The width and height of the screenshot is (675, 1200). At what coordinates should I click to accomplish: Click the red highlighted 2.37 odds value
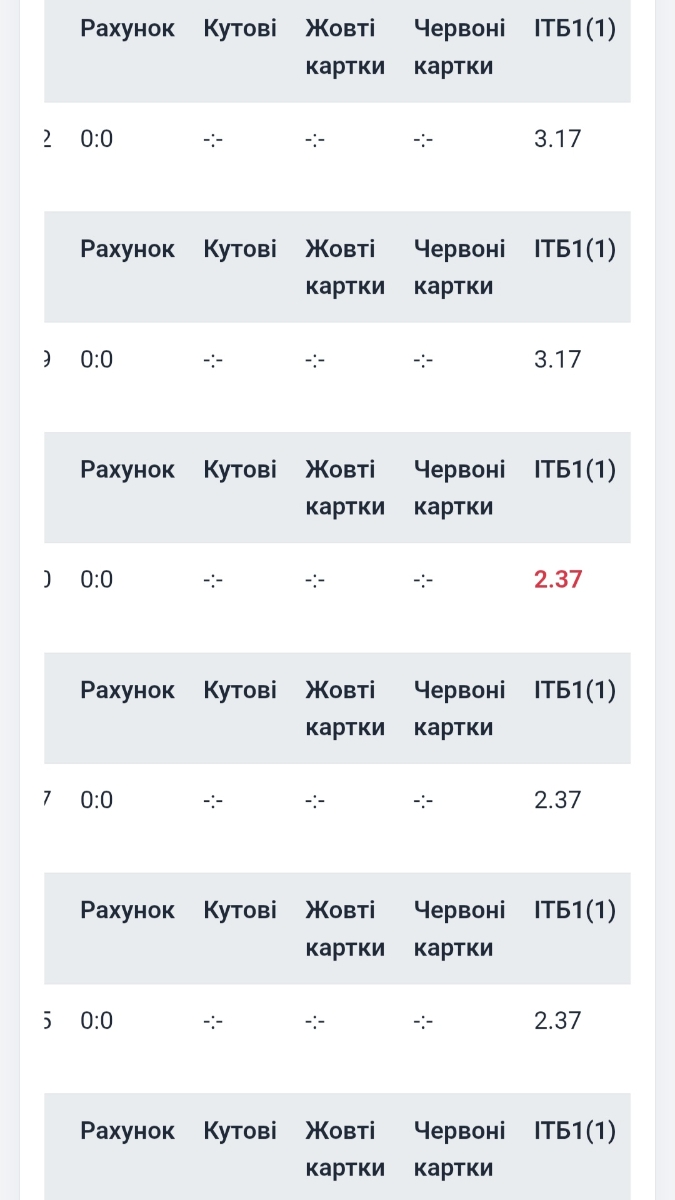point(557,579)
